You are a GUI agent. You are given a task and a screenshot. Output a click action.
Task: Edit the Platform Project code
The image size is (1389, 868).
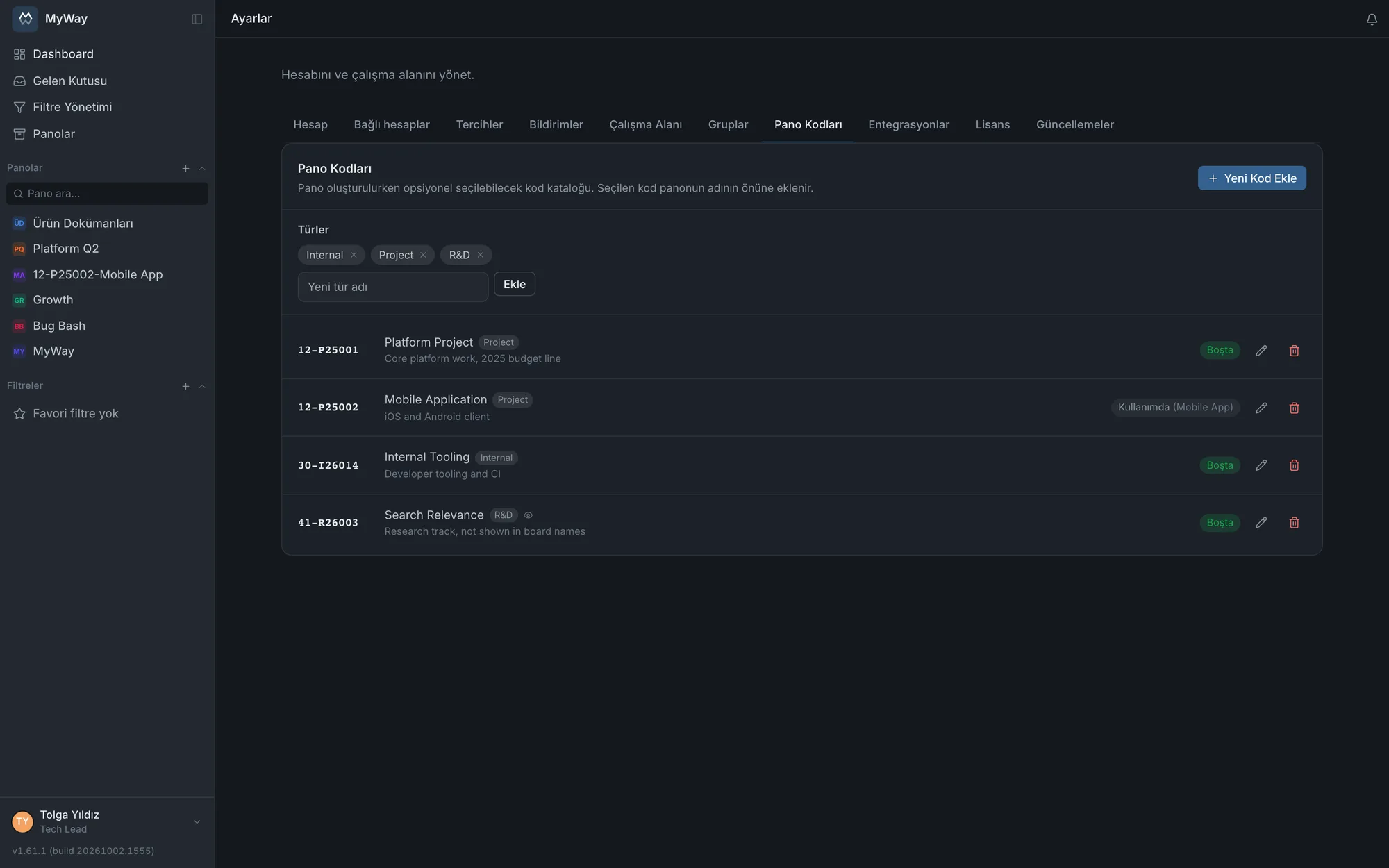point(1261,351)
